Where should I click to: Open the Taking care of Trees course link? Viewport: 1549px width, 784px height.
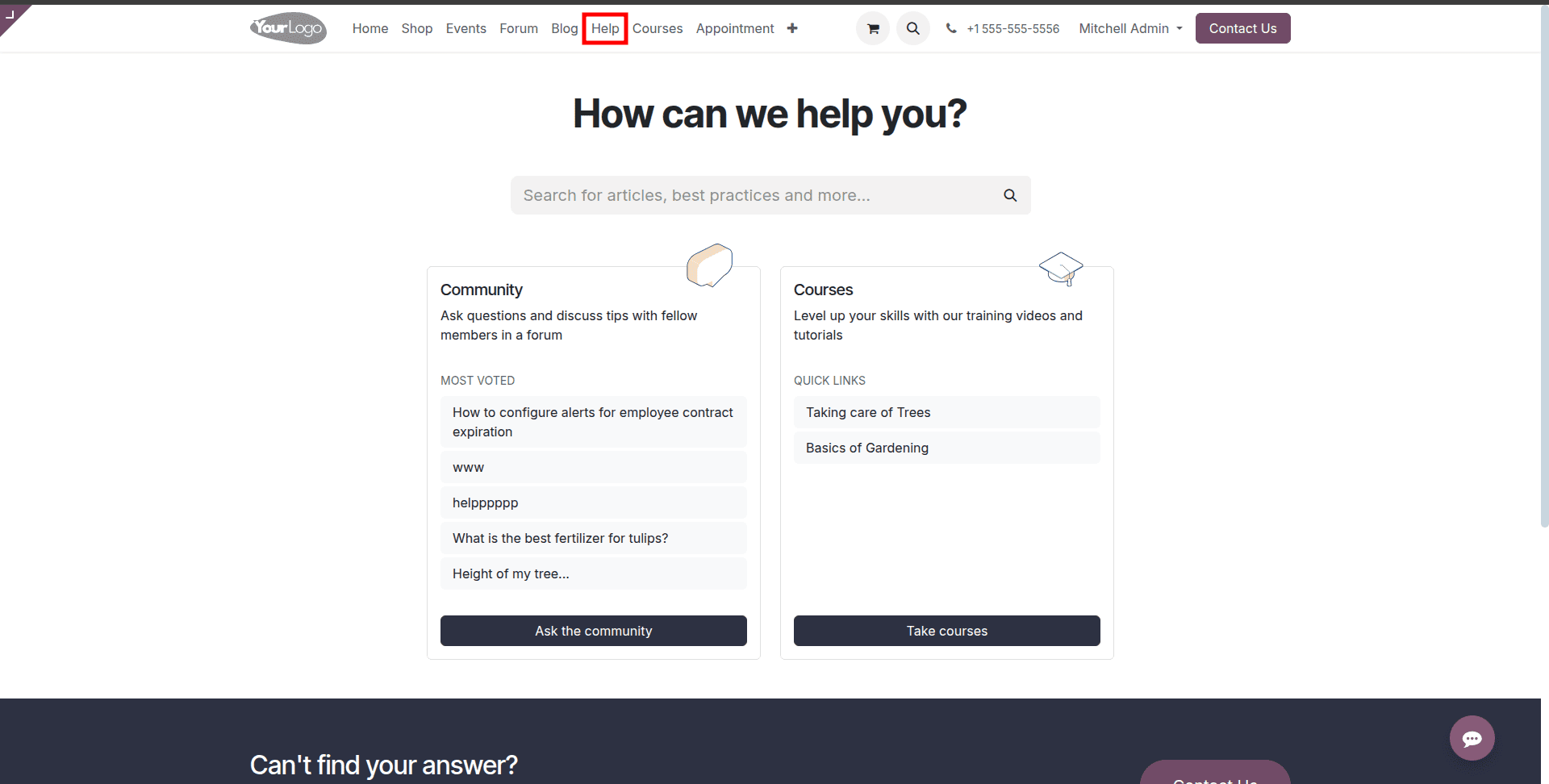[867, 412]
